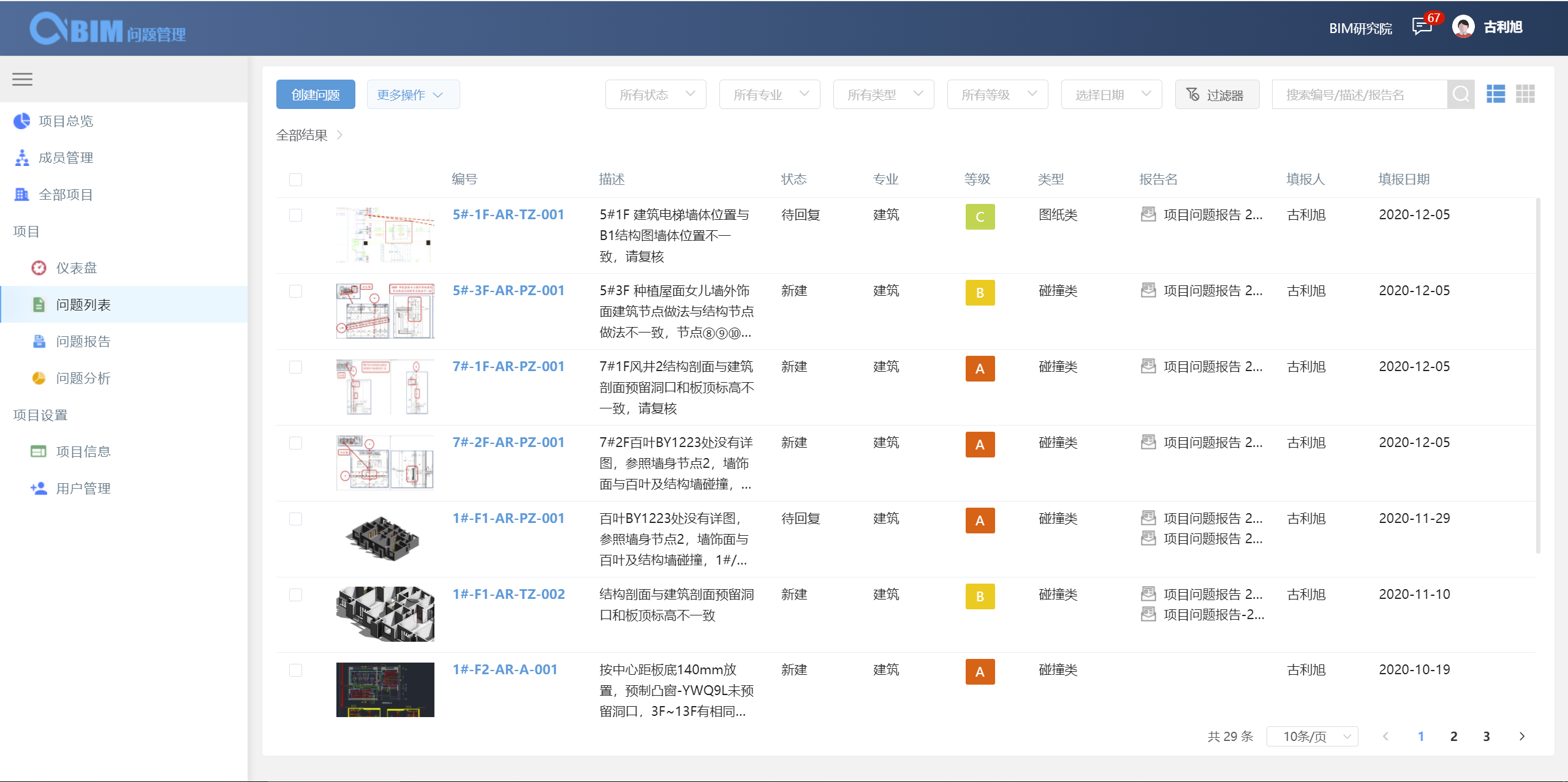Open thumbnail of issue 1#-F2-AR-A-001
Viewport: 1568px width, 782px height.
pyautogui.click(x=385, y=690)
